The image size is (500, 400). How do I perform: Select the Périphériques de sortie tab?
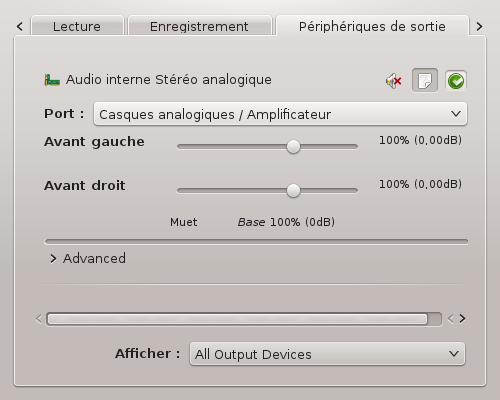point(372,26)
